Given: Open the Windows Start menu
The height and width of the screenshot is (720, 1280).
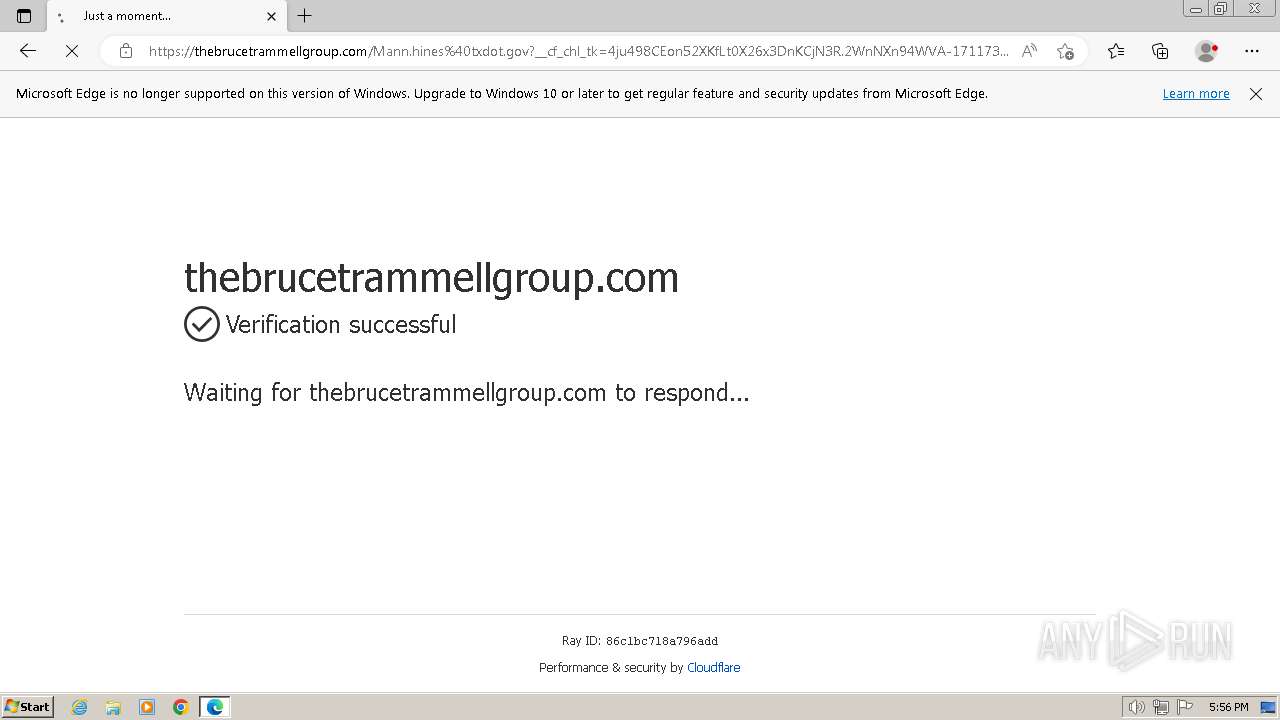Looking at the screenshot, I should coord(28,706).
